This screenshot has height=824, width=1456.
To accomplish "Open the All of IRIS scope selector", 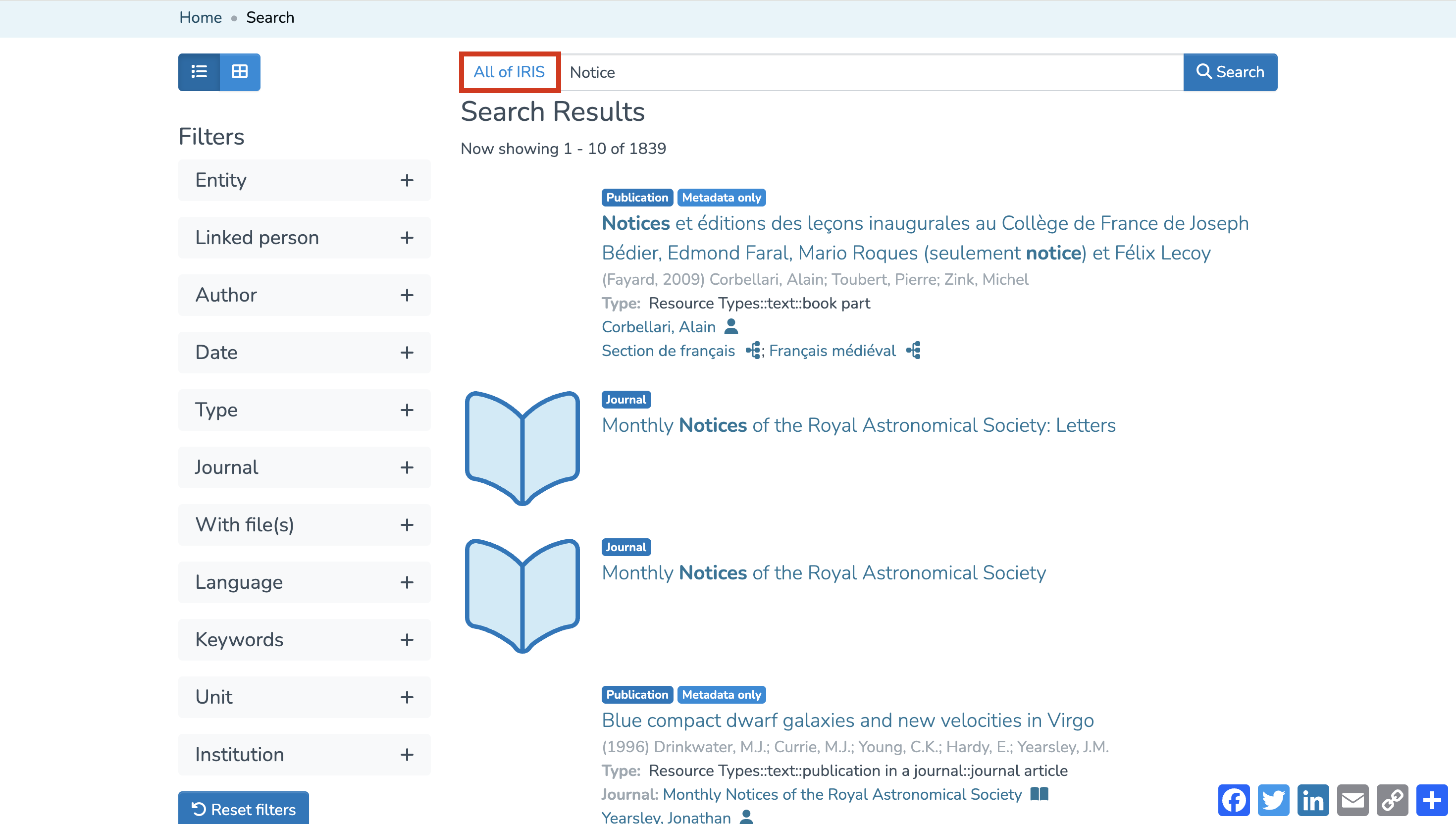I will coord(509,72).
